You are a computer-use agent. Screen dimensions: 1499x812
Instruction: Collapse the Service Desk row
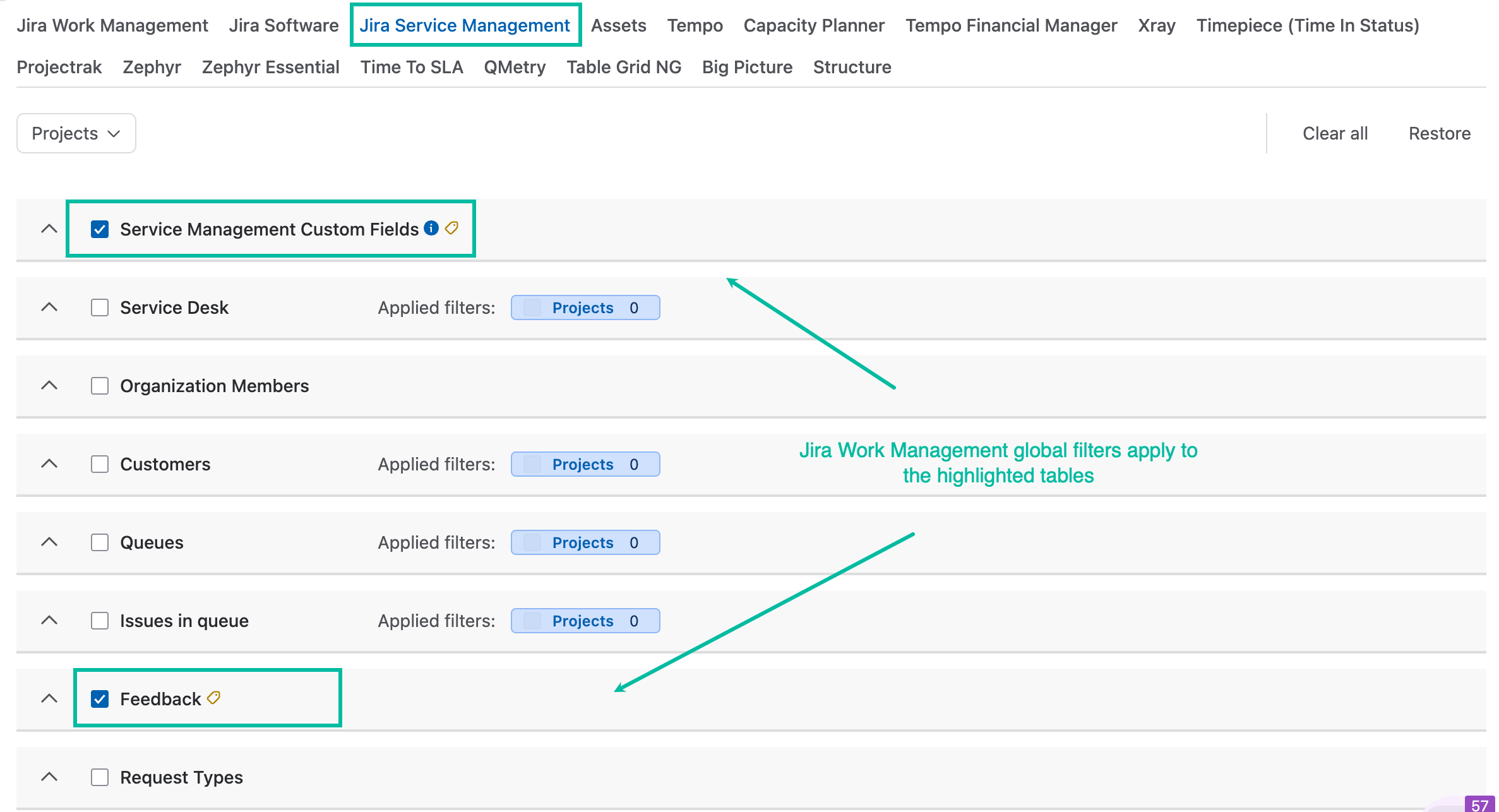49,307
